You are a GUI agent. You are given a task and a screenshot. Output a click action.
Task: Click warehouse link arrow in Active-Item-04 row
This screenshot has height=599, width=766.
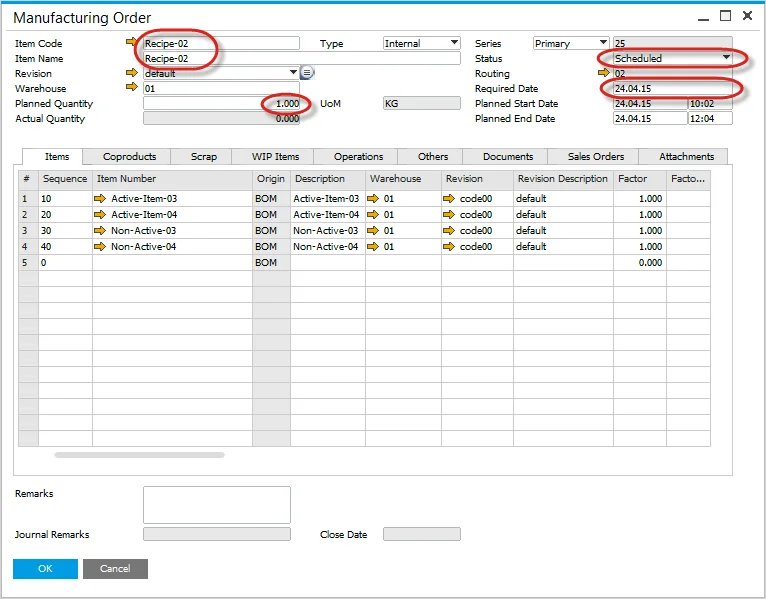tap(373, 215)
